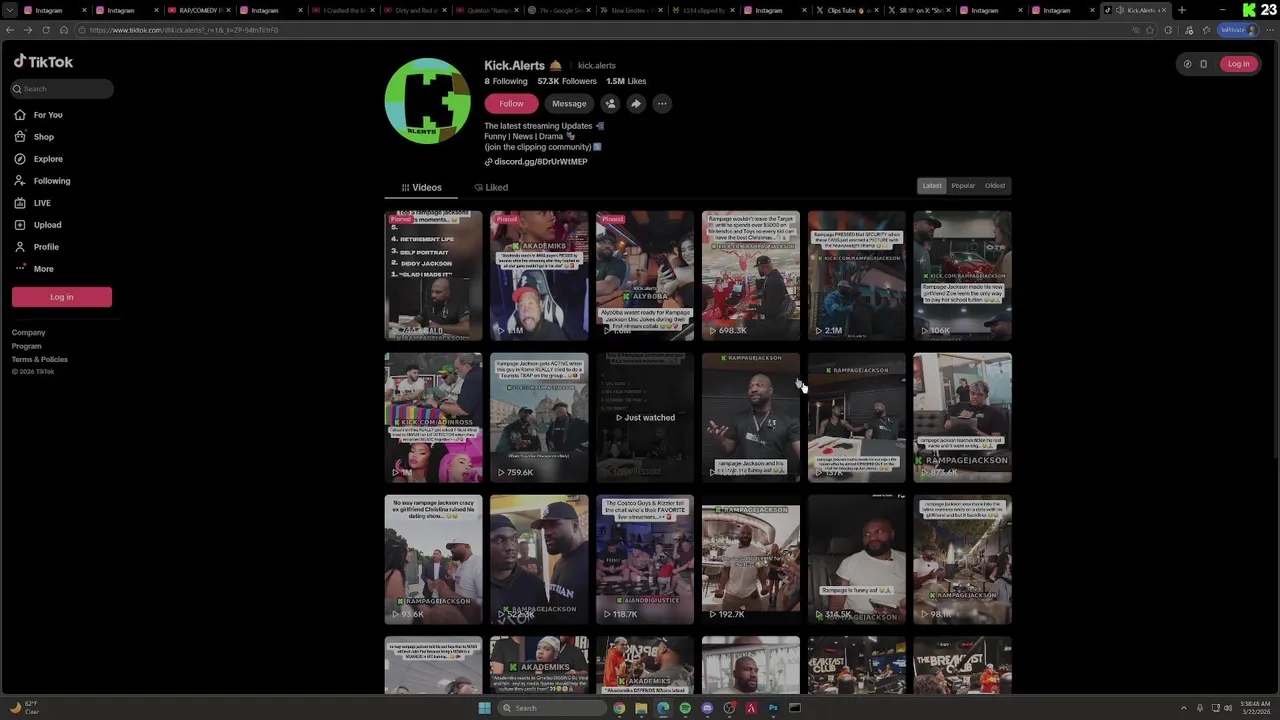Click the share arrow icon
1280x720 pixels.
636,104
